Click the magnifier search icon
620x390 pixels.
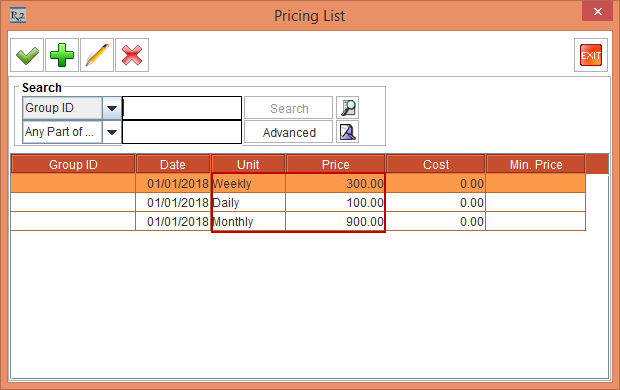(348, 108)
